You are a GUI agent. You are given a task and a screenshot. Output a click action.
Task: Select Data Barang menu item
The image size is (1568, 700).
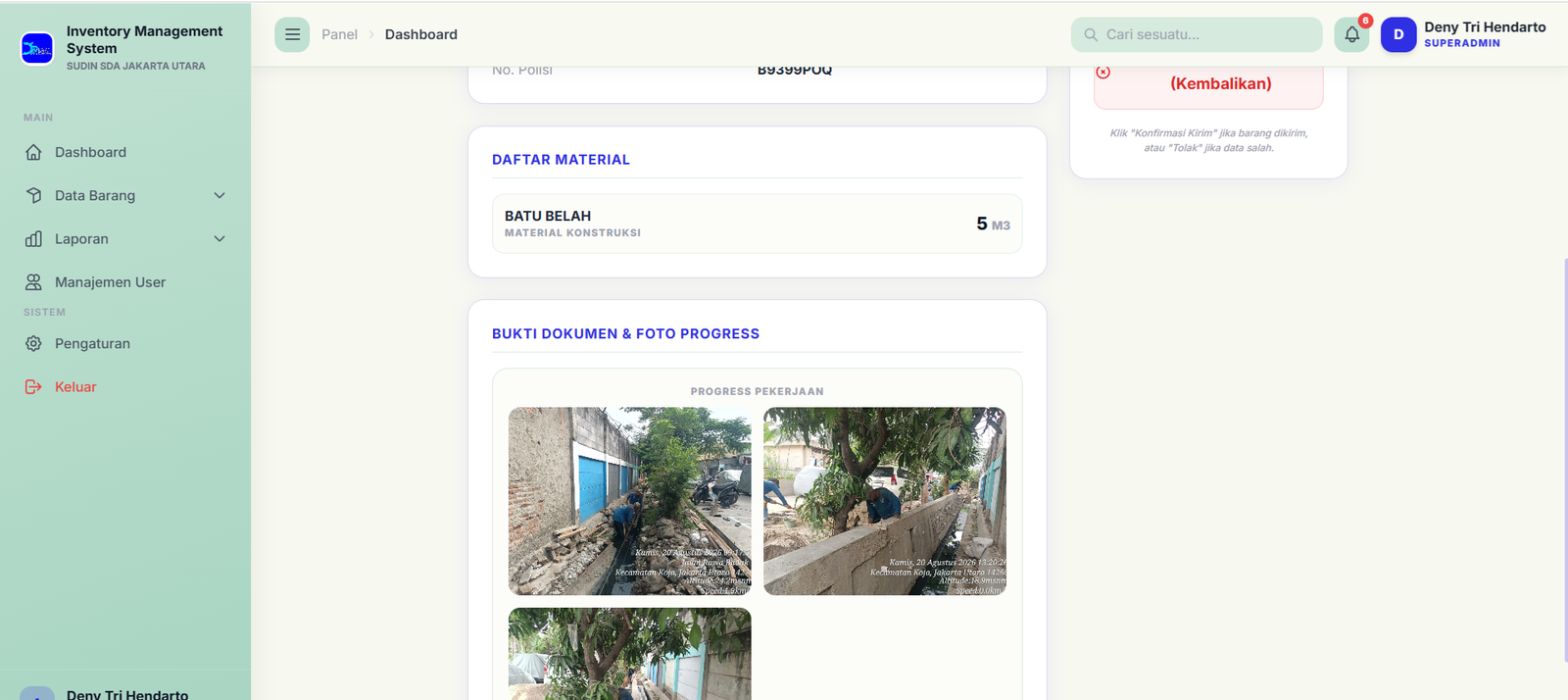(x=125, y=195)
